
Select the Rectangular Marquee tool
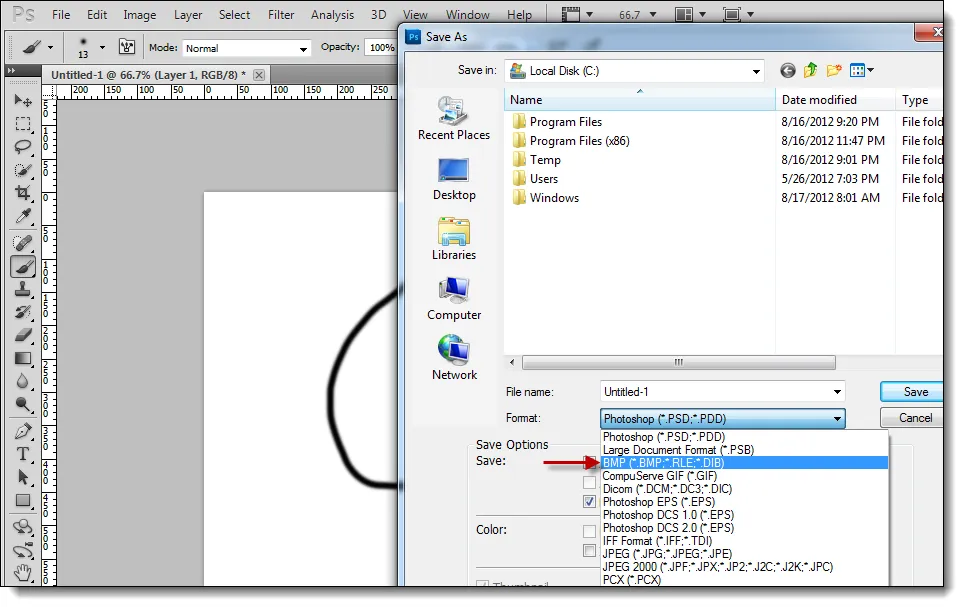23,124
